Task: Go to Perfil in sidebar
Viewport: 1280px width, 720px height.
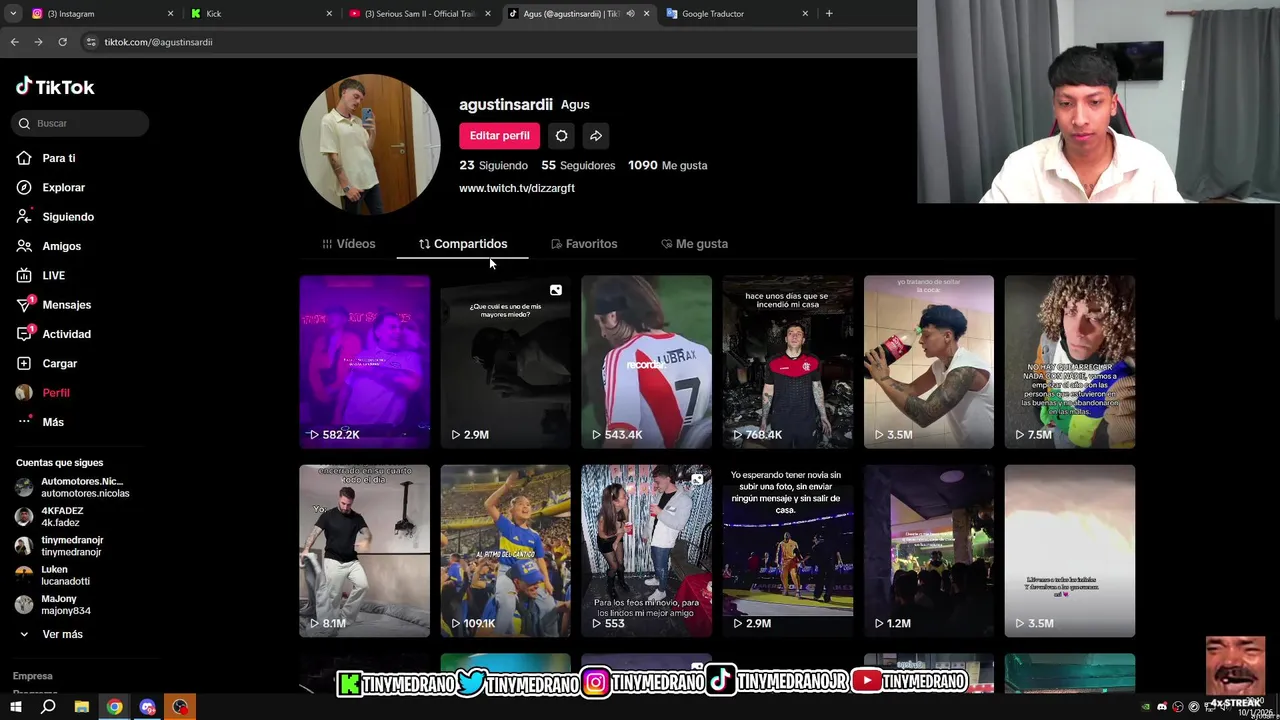Action: pos(43,393)
